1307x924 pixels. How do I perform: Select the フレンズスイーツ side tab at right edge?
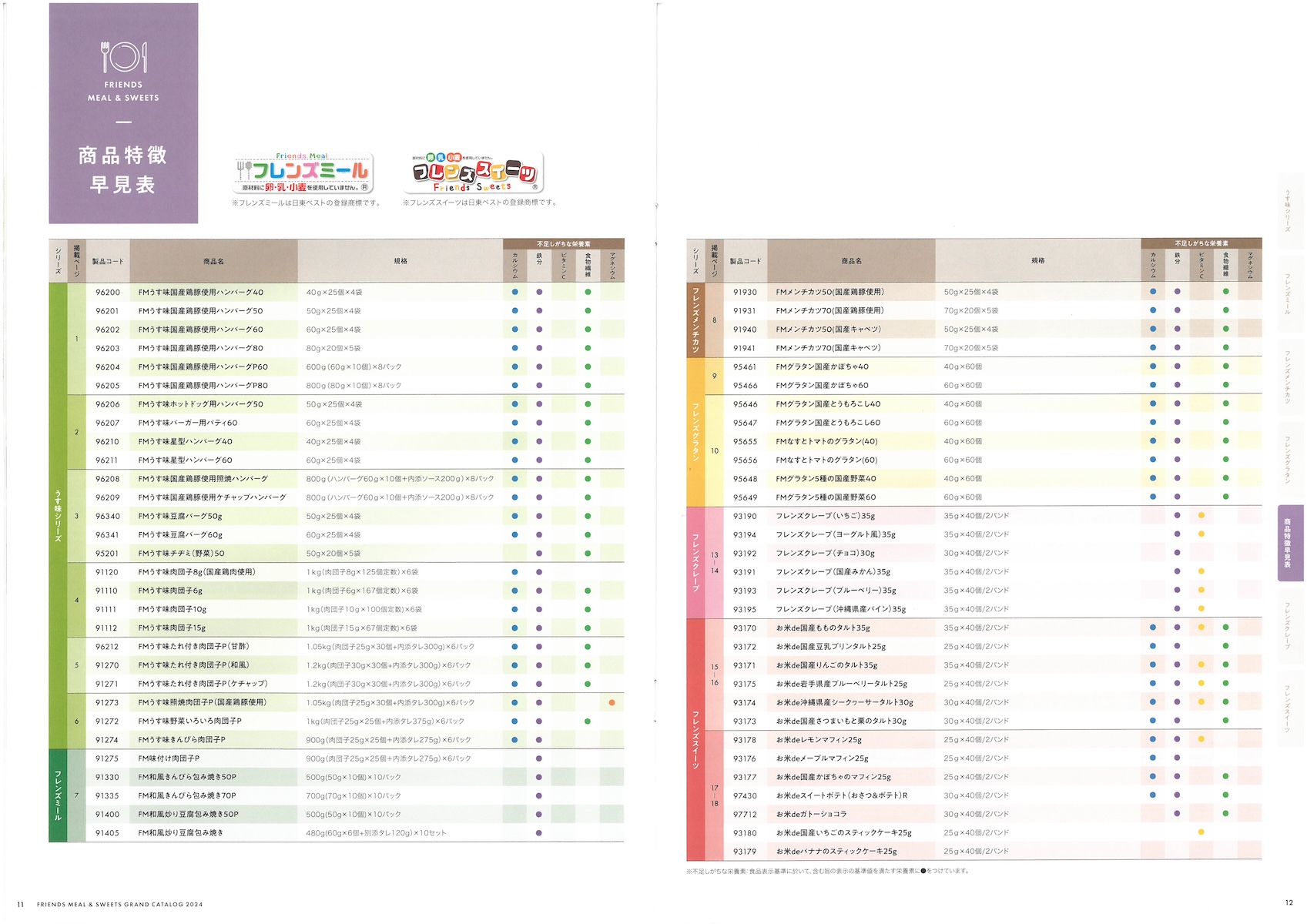click(x=1288, y=708)
